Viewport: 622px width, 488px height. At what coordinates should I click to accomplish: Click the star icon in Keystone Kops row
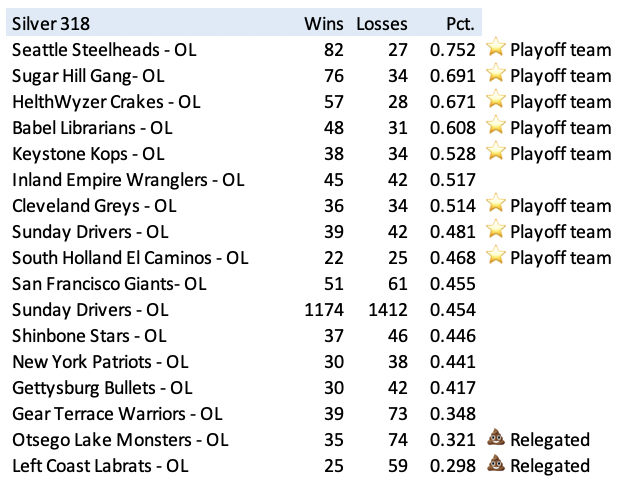[x=496, y=153]
